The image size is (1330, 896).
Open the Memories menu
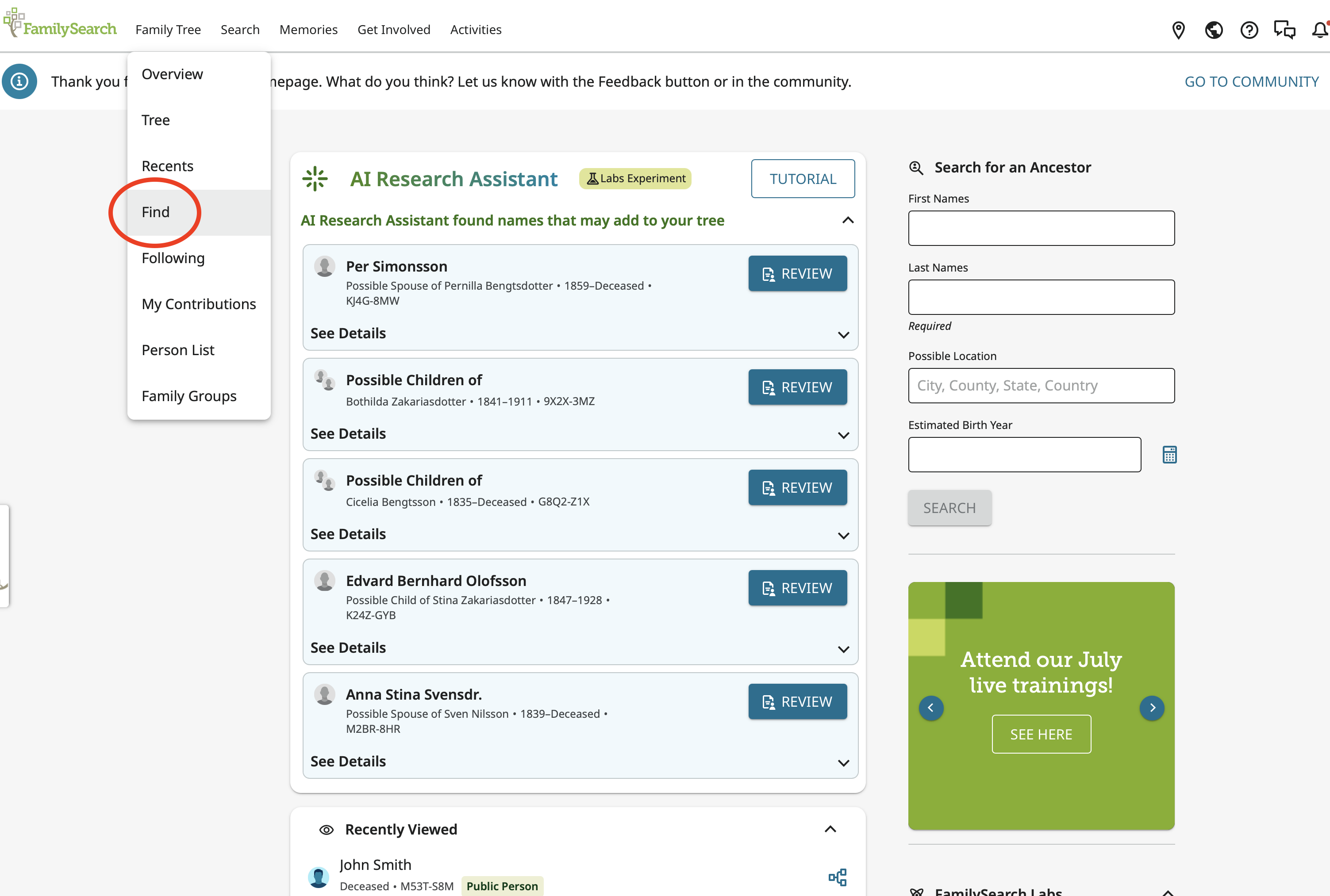pyautogui.click(x=309, y=30)
